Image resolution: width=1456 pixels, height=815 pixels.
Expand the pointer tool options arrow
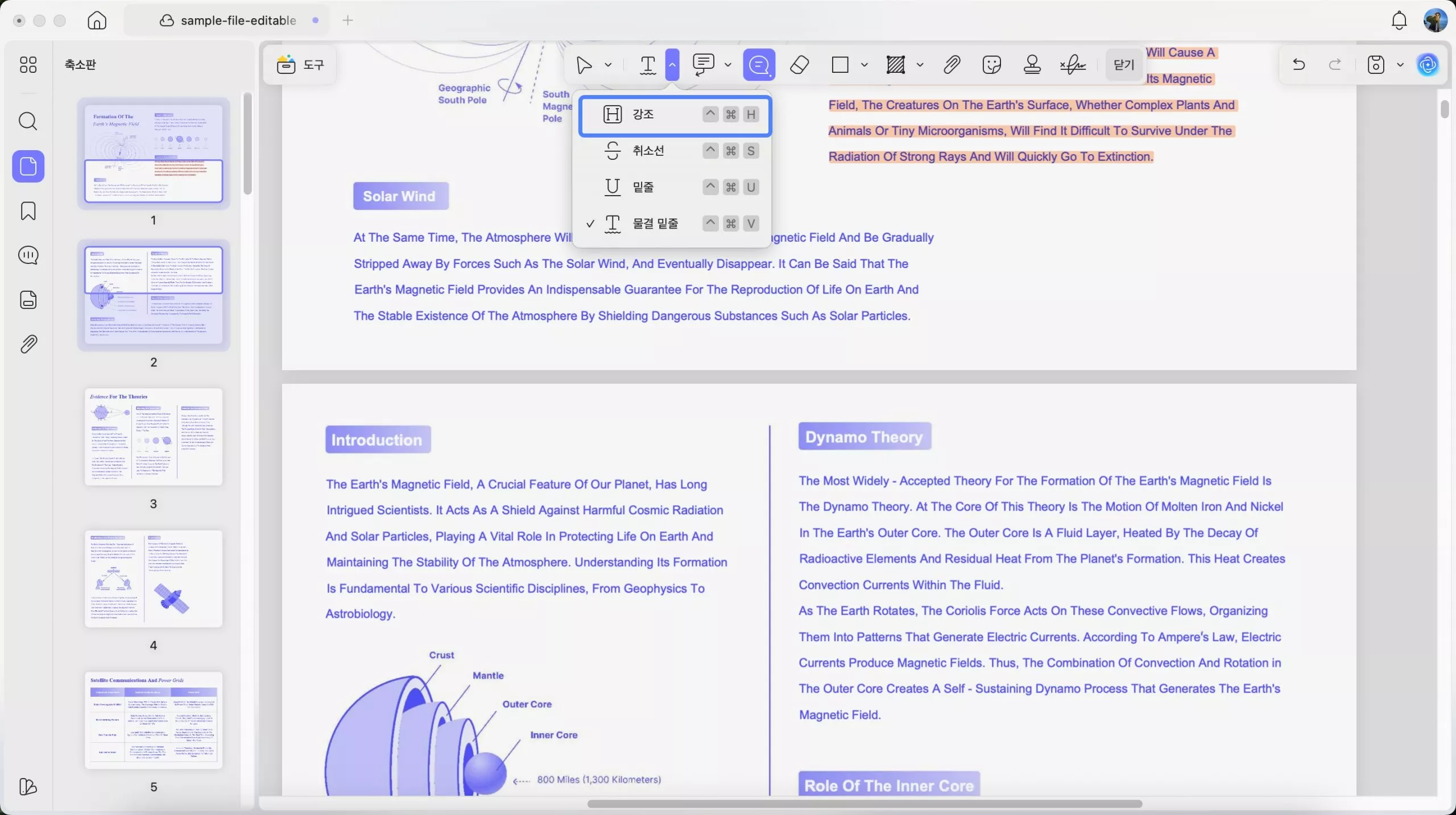tap(608, 65)
